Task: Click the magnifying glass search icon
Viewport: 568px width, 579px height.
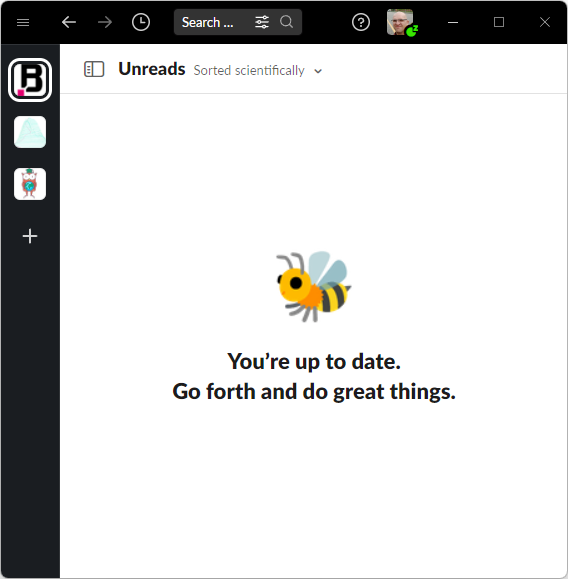Action: (x=287, y=22)
